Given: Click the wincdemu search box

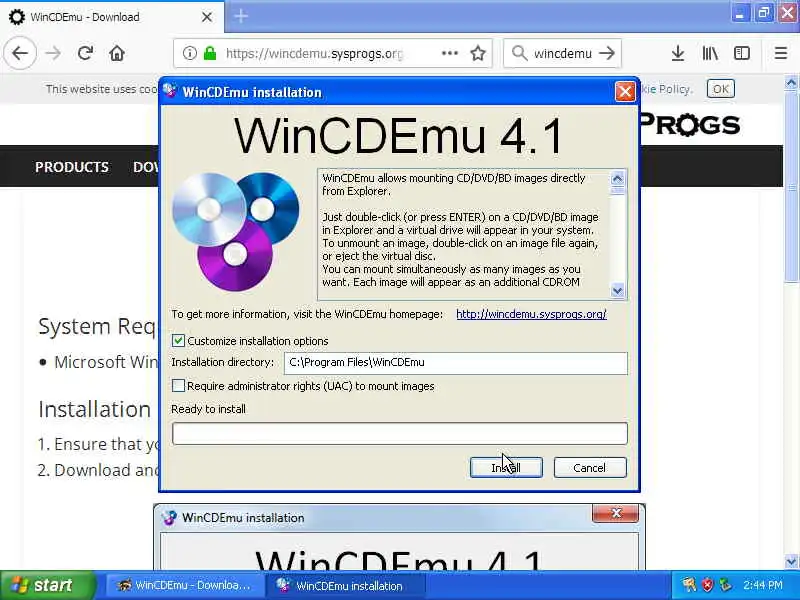Looking at the screenshot, I should click(x=563, y=53).
